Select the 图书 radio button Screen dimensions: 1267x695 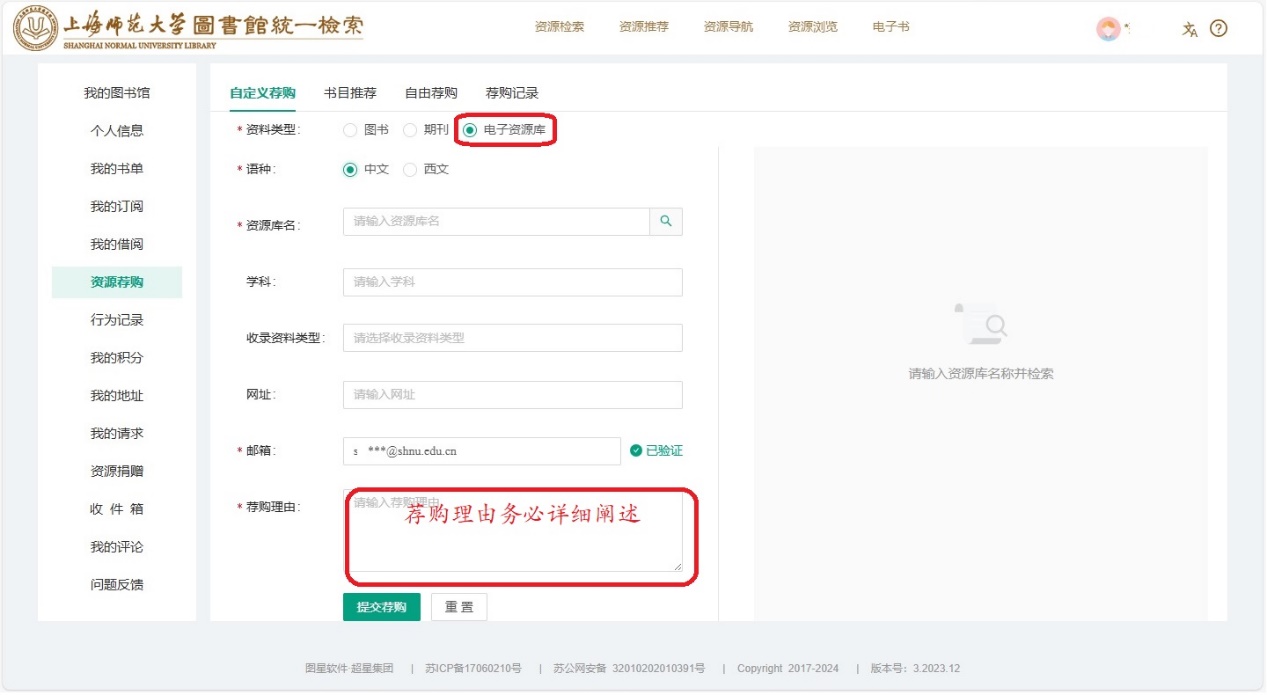[350, 130]
